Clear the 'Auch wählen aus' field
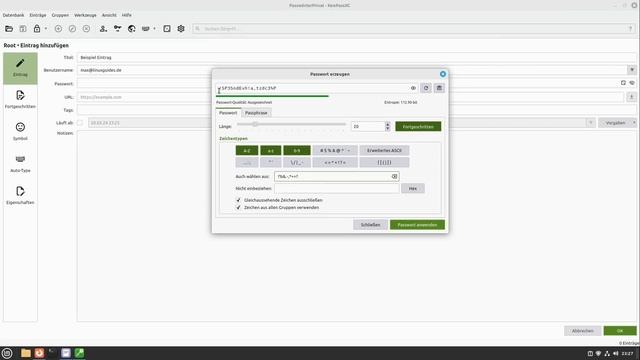 394,176
